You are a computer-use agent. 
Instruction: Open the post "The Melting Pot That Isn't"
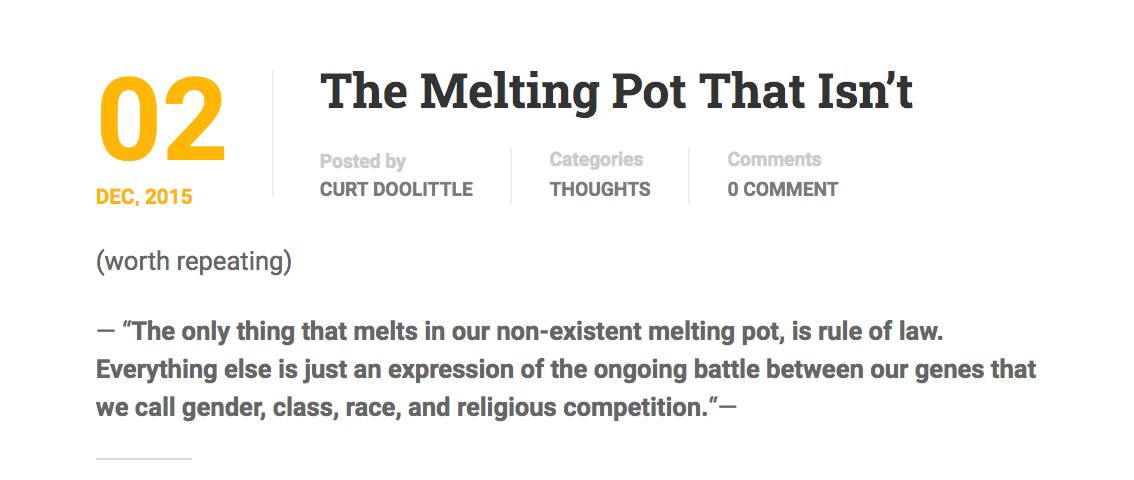(x=616, y=92)
